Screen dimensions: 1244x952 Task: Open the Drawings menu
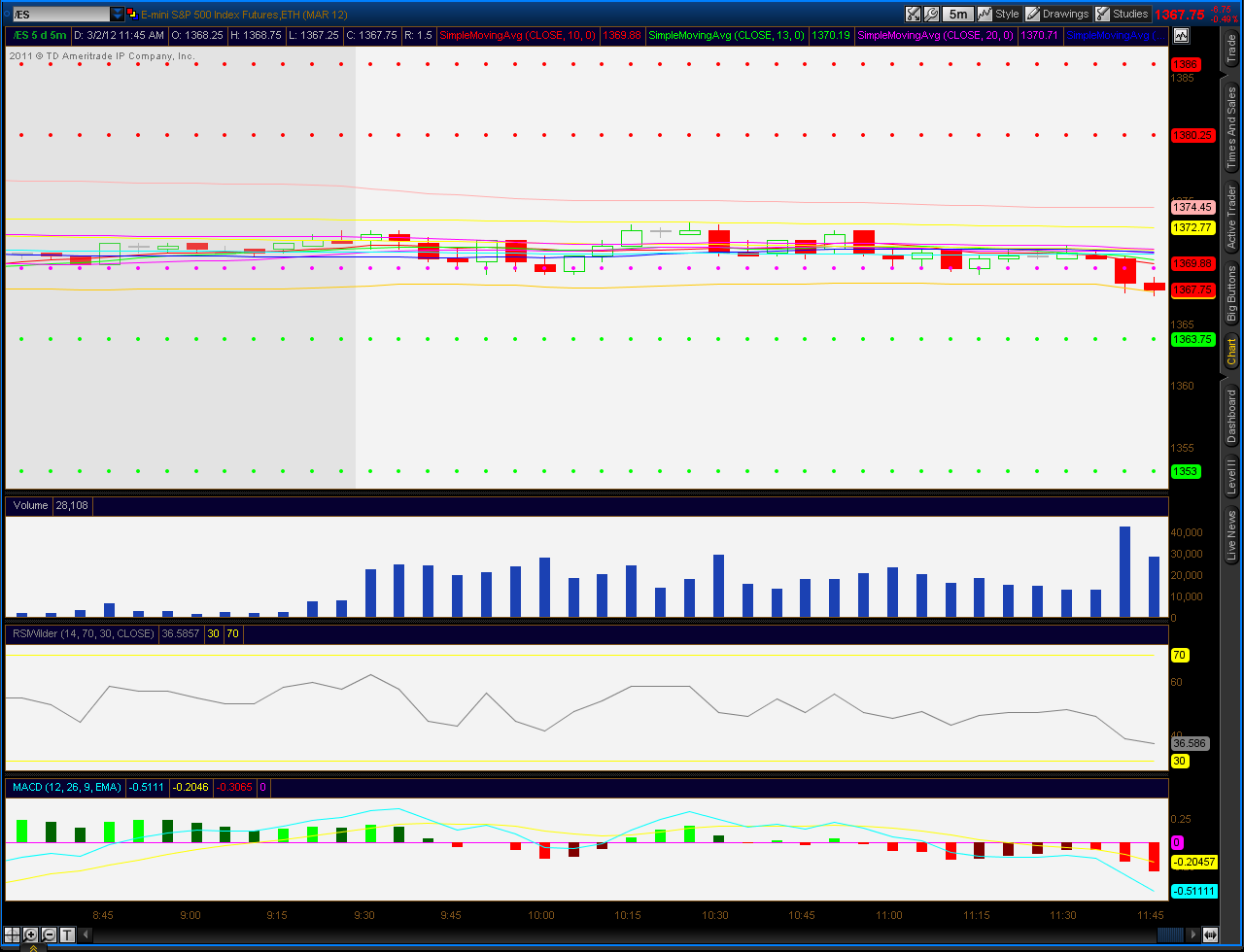coord(1057,14)
